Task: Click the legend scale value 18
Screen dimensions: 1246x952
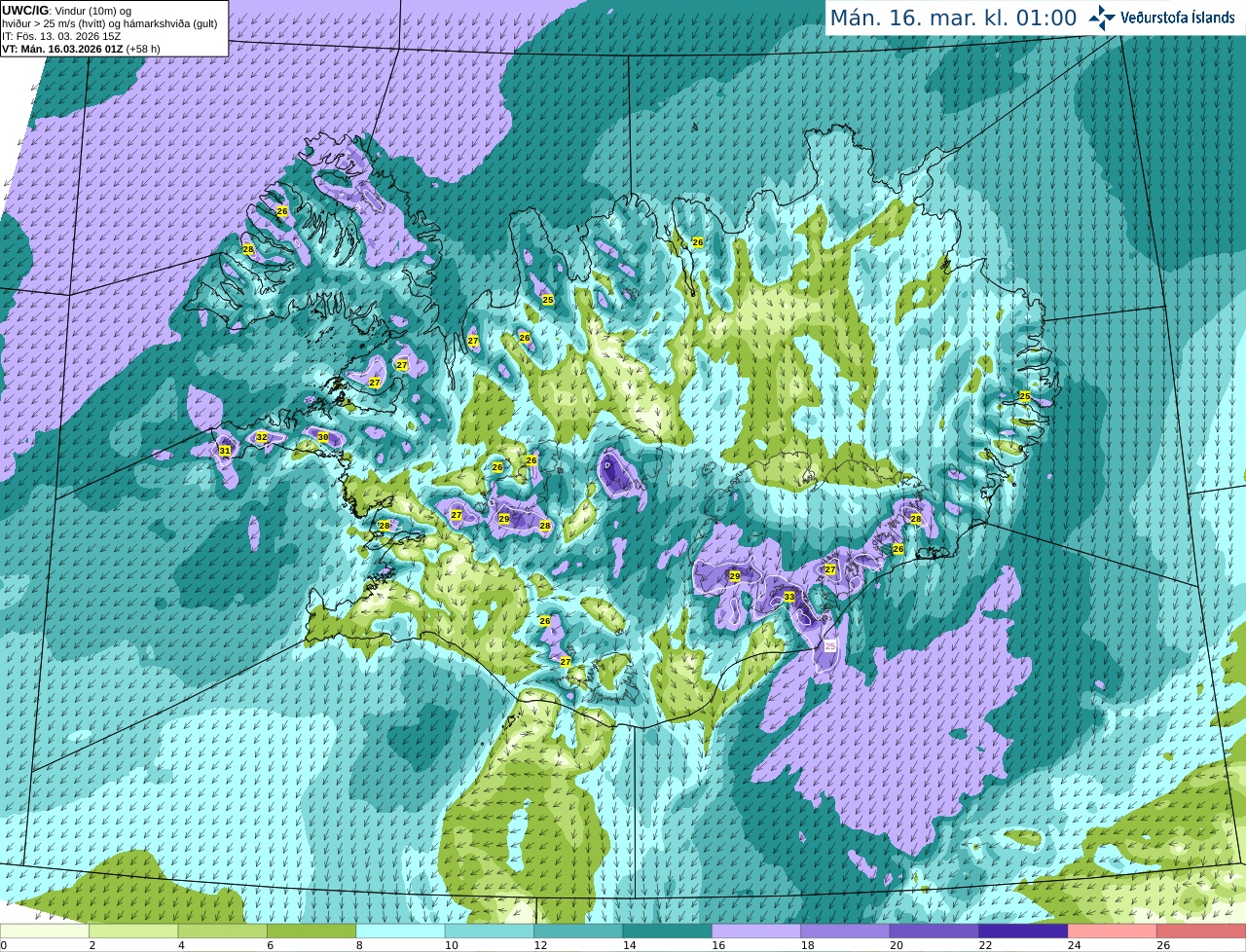Action: (x=807, y=945)
